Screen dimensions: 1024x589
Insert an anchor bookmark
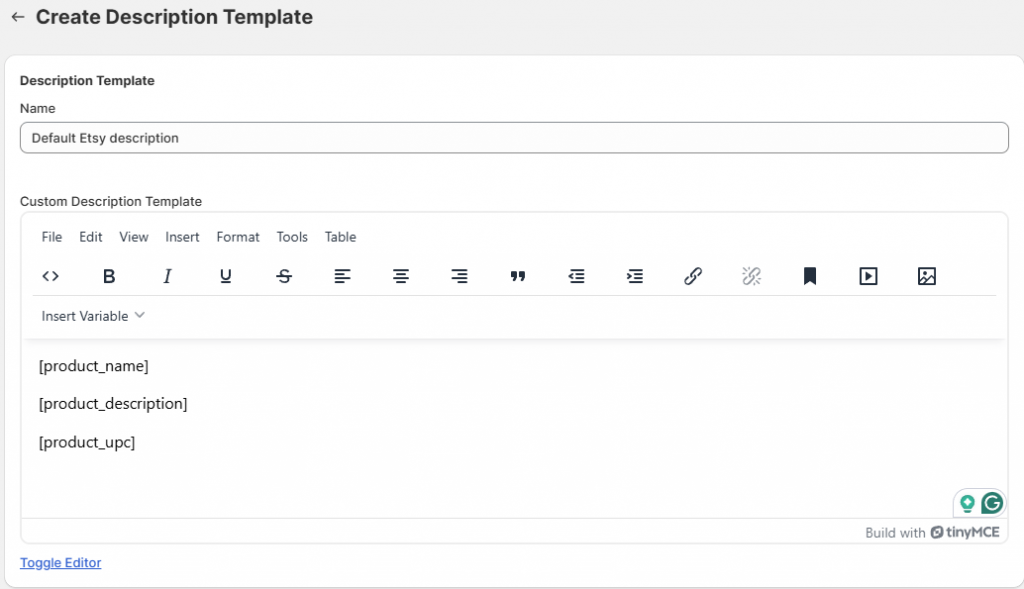click(810, 276)
